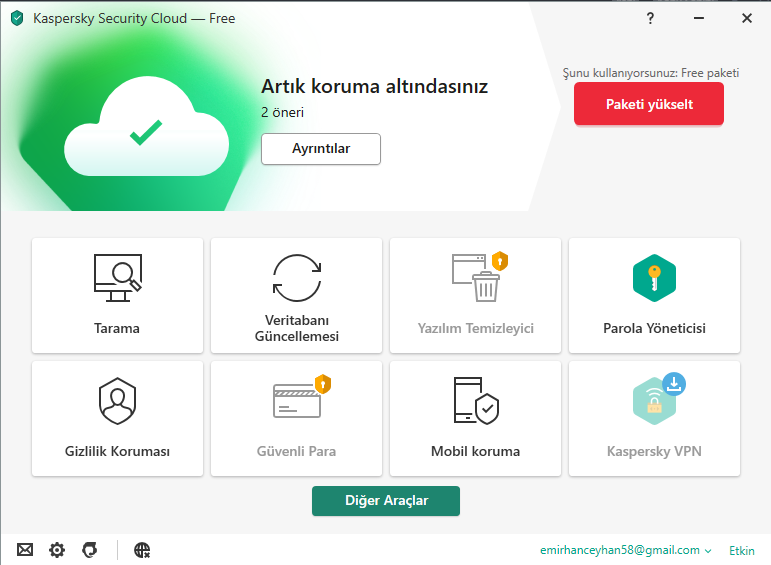Minimize the Kaspersky window
Image resolution: width=771 pixels, height=565 pixels.
click(699, 18)
